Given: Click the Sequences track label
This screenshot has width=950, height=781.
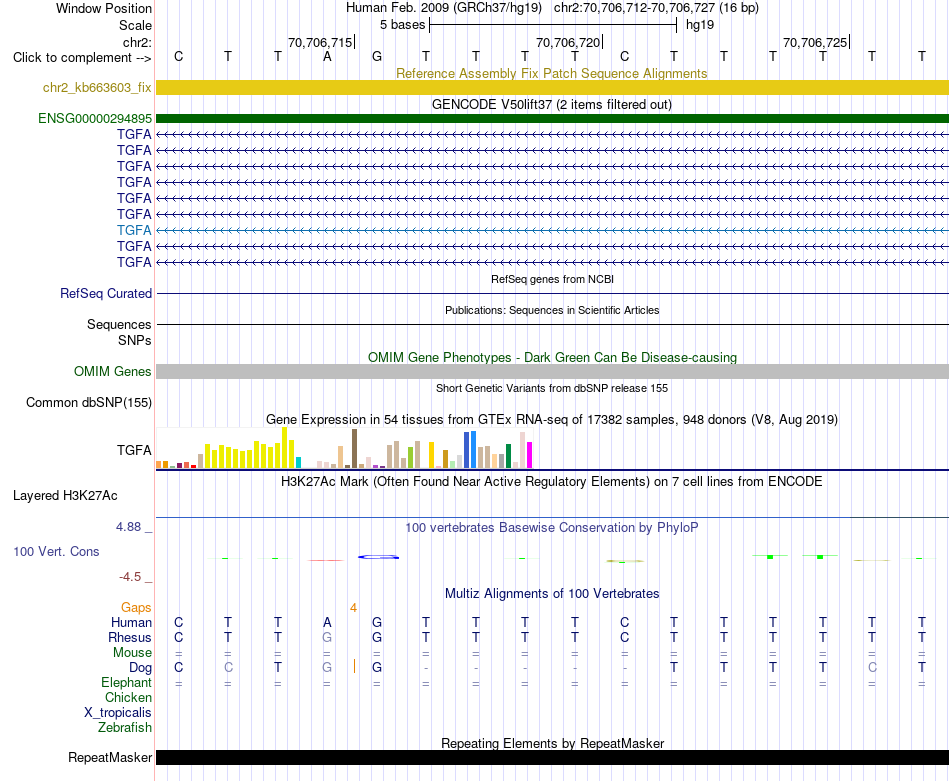Looking at the screenshot, I should (x=119, y=324).
